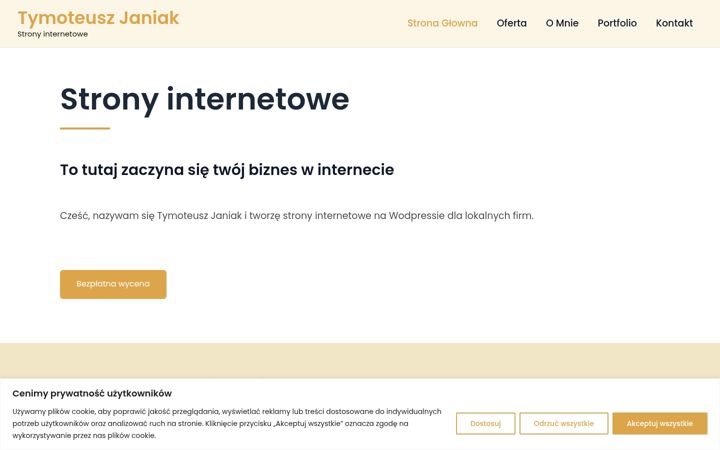Image resolution: width=720 pixels, height=450 pixels.
Task: Open the Tymoteusz Janiak site logo link
Action: point(98,18)
